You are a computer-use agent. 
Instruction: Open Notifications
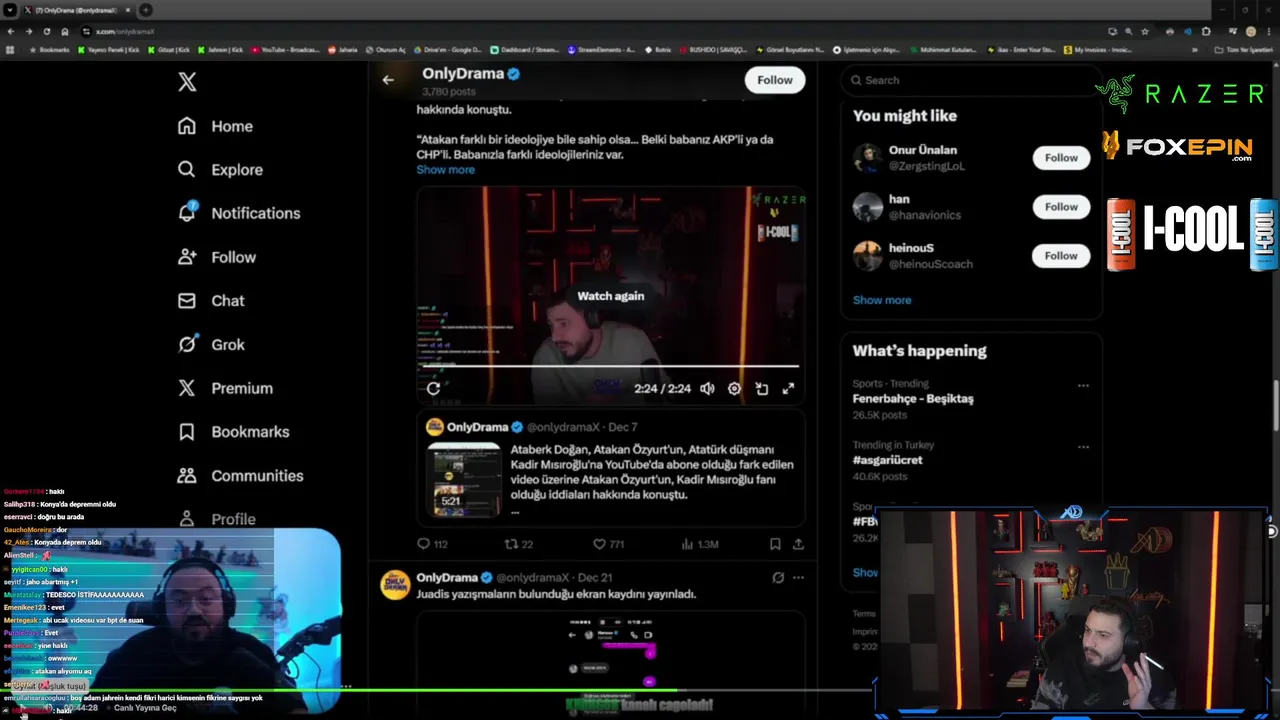click(238, 213)
